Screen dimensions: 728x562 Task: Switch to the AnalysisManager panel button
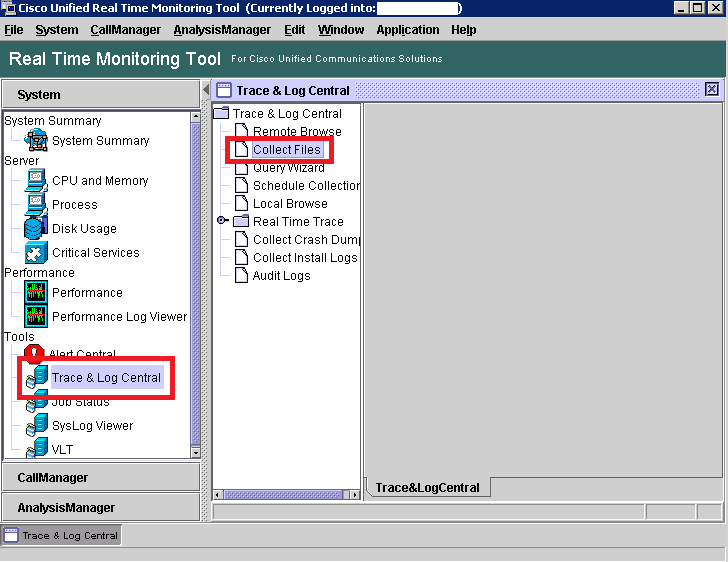click(101, 507)
